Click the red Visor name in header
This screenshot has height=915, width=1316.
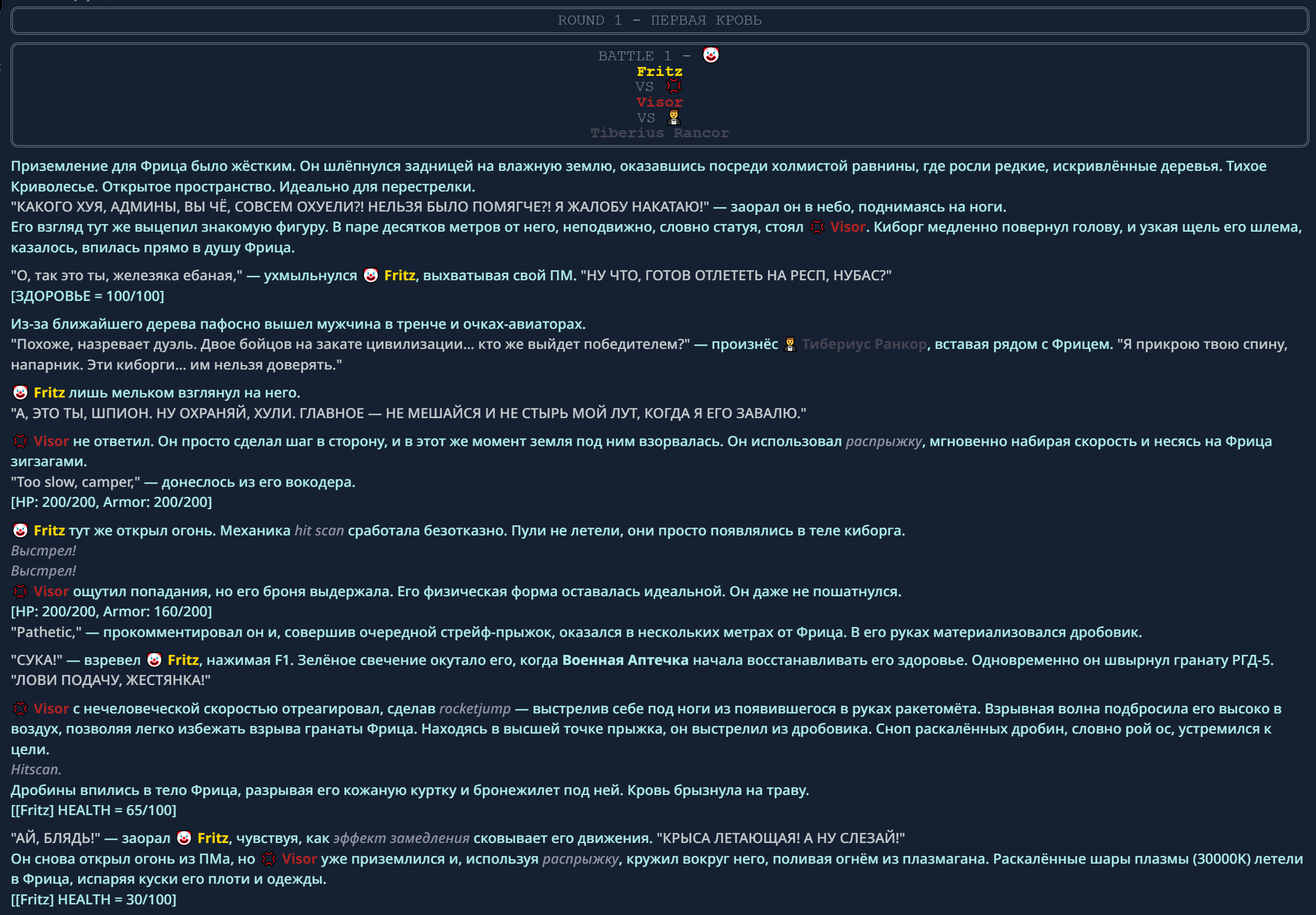coord(659,102)
